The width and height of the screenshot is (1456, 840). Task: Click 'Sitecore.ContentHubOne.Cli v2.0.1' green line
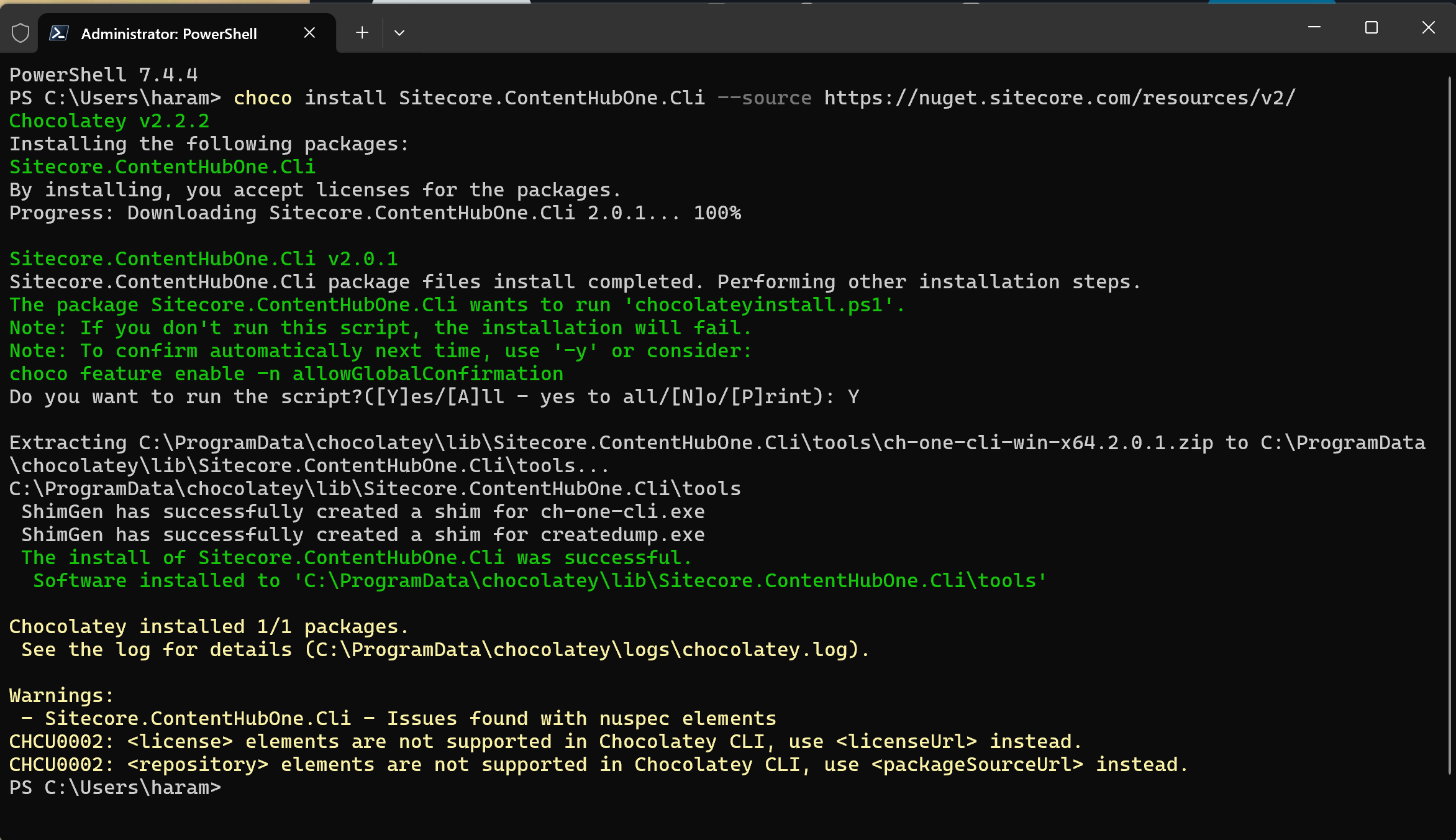tap(204, 259)
